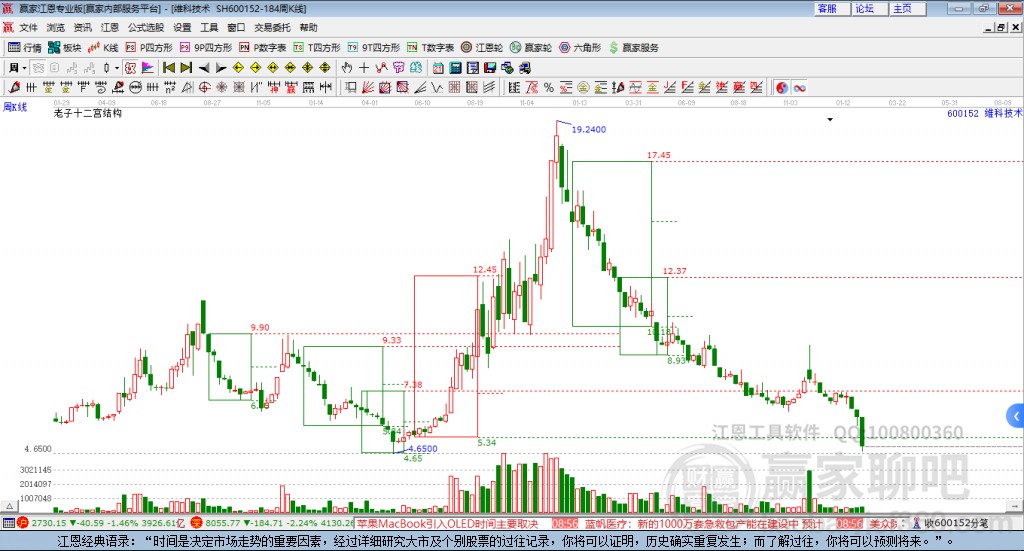Image resolution: width=1024 pixels, height=551 pixels.
Task: Open the 江恩轮 Gann wheel tool
Action: coord(482,48)
